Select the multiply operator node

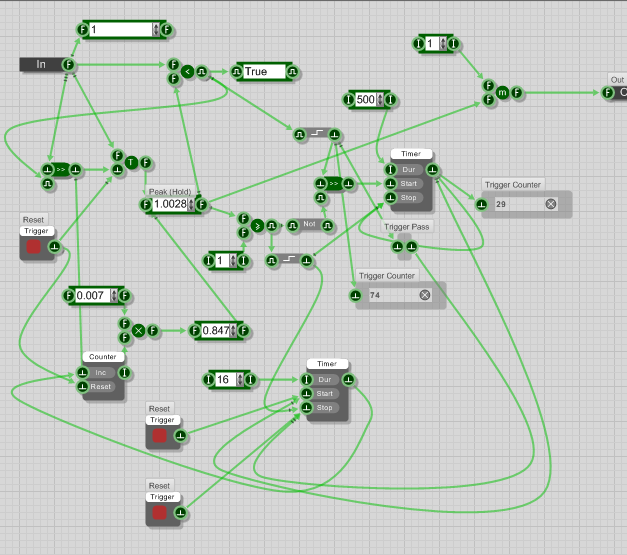point(139,330)
